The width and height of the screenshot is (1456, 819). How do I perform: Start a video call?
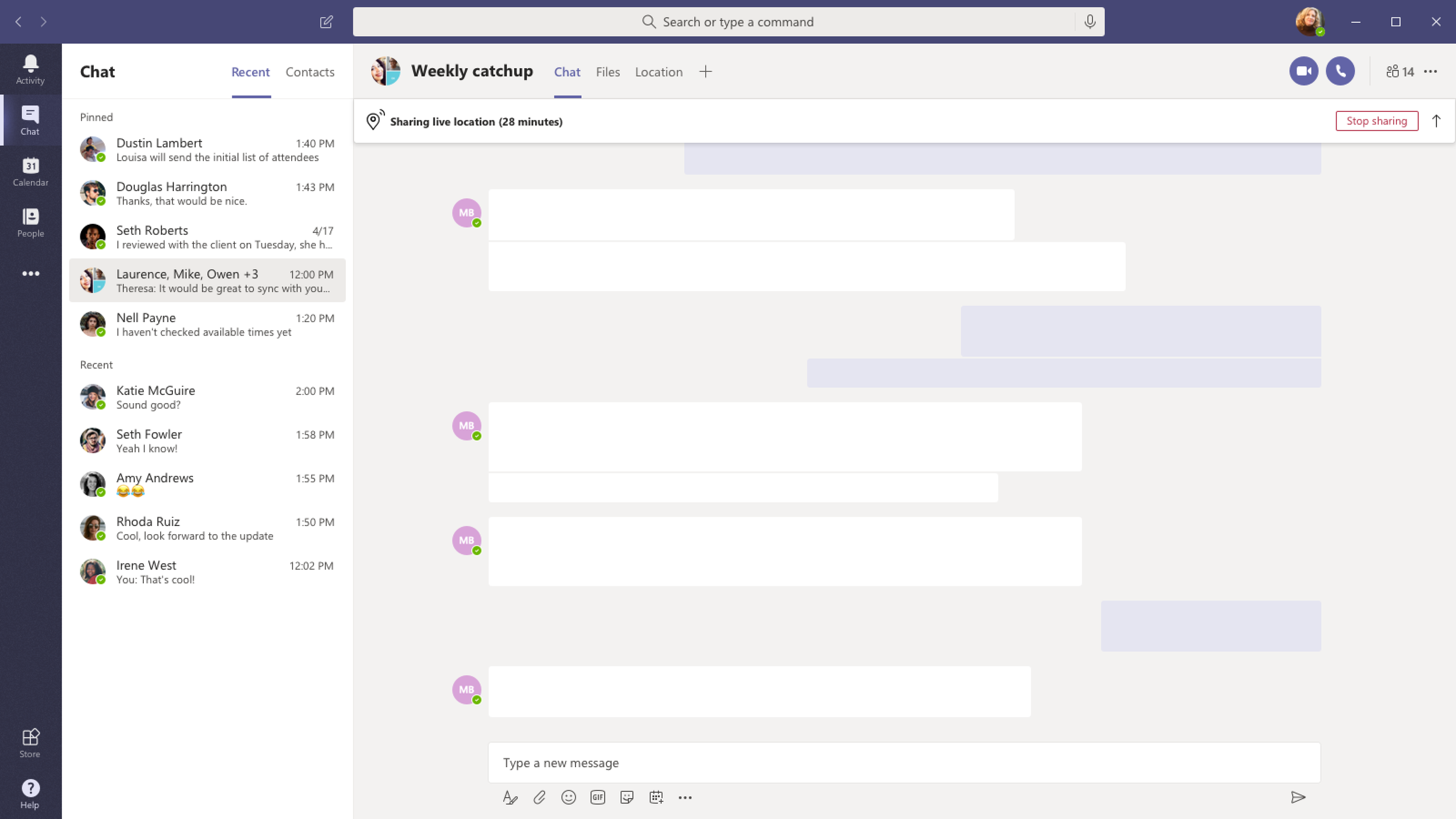[x=1303, y=70]
